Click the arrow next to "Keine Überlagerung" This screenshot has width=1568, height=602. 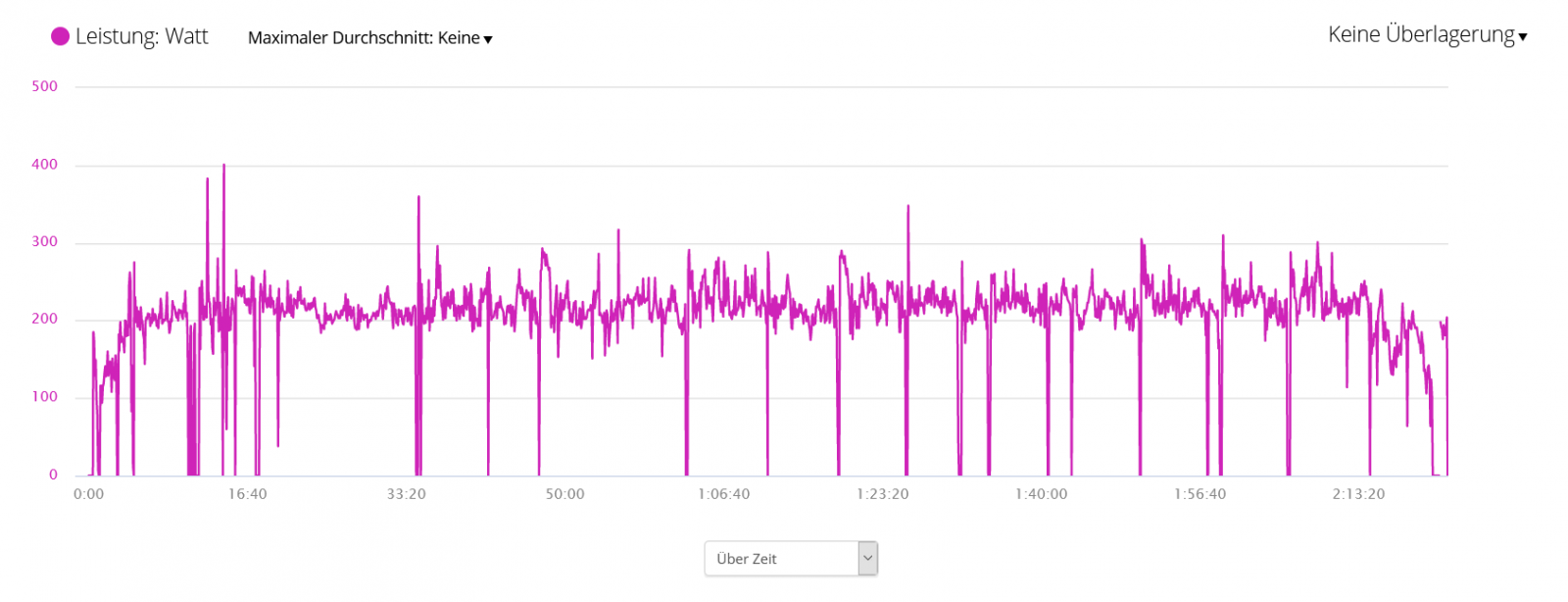pos(1523,37)
